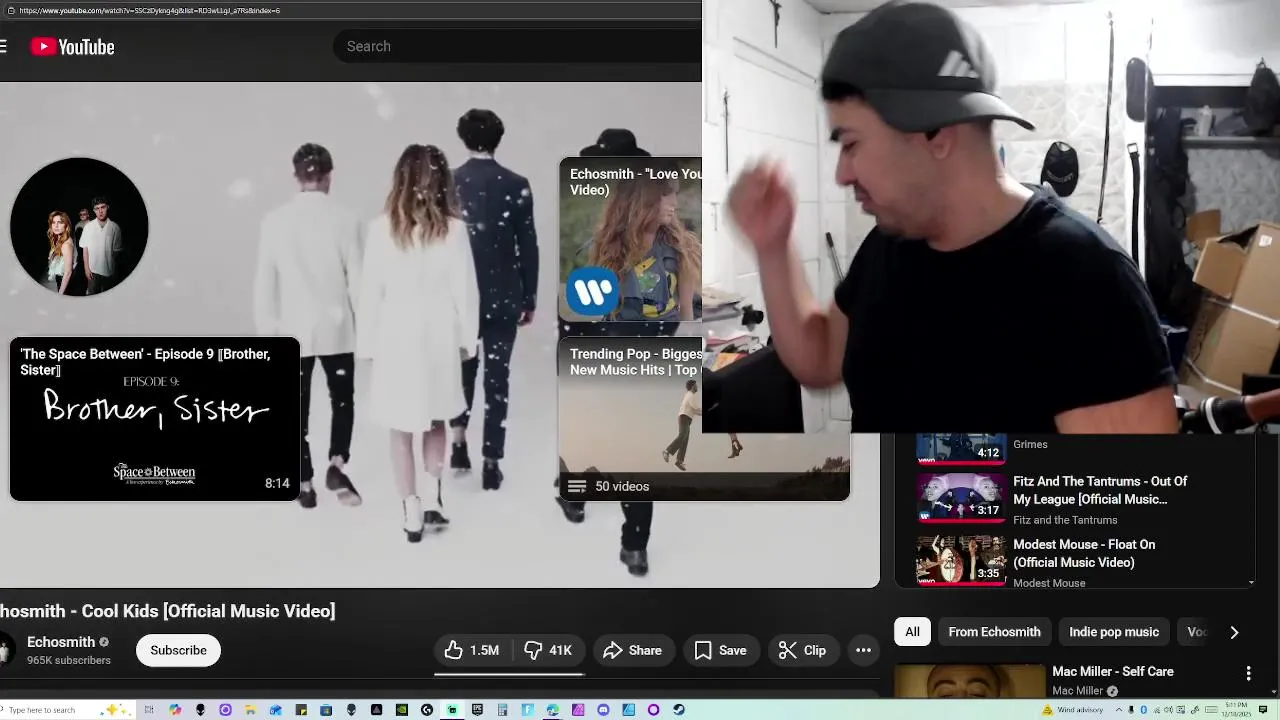
Task: Click the Modest Mouse channel name in playlist
Action: 1049,582
